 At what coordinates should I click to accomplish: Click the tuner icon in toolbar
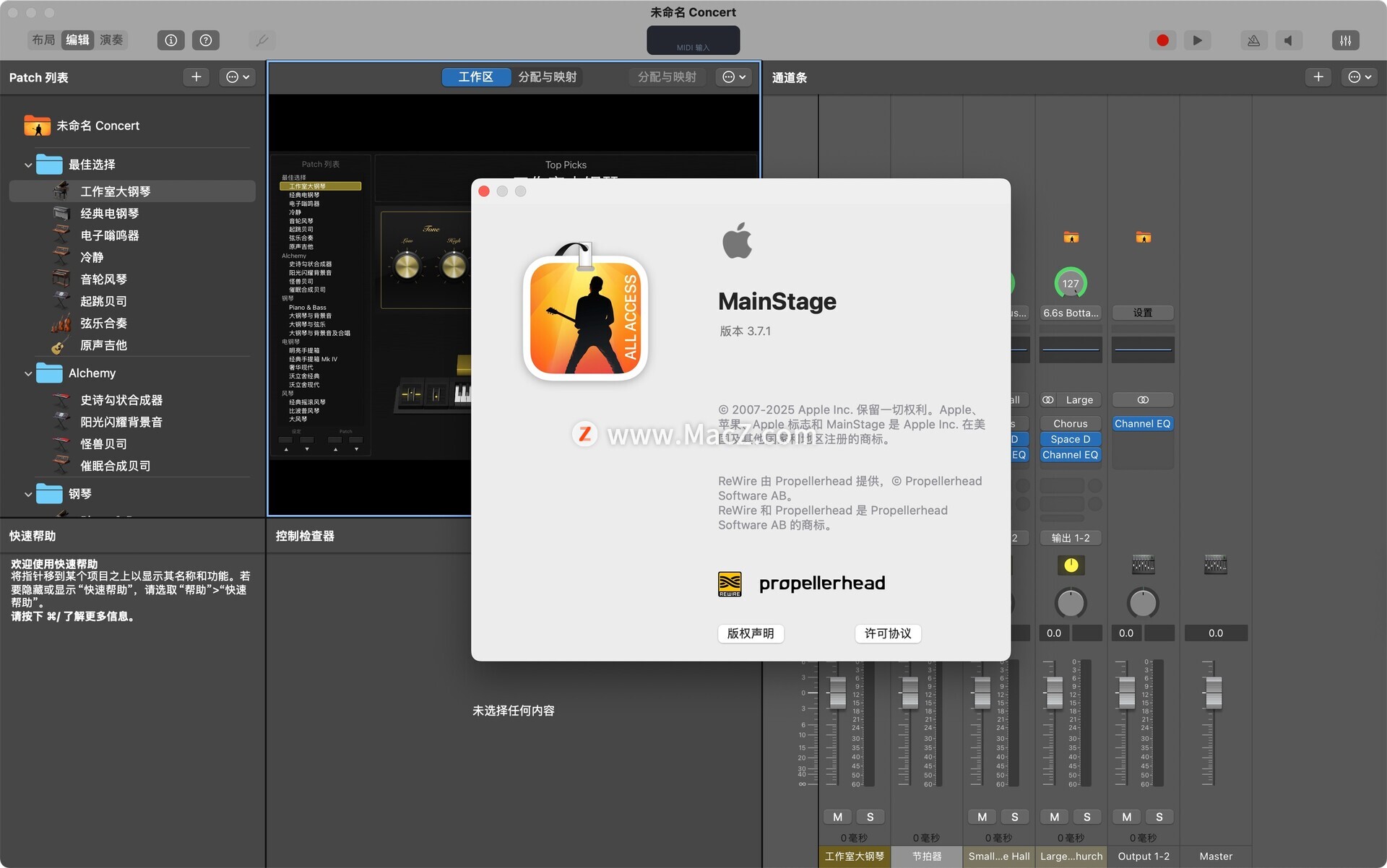pos(262,40)
